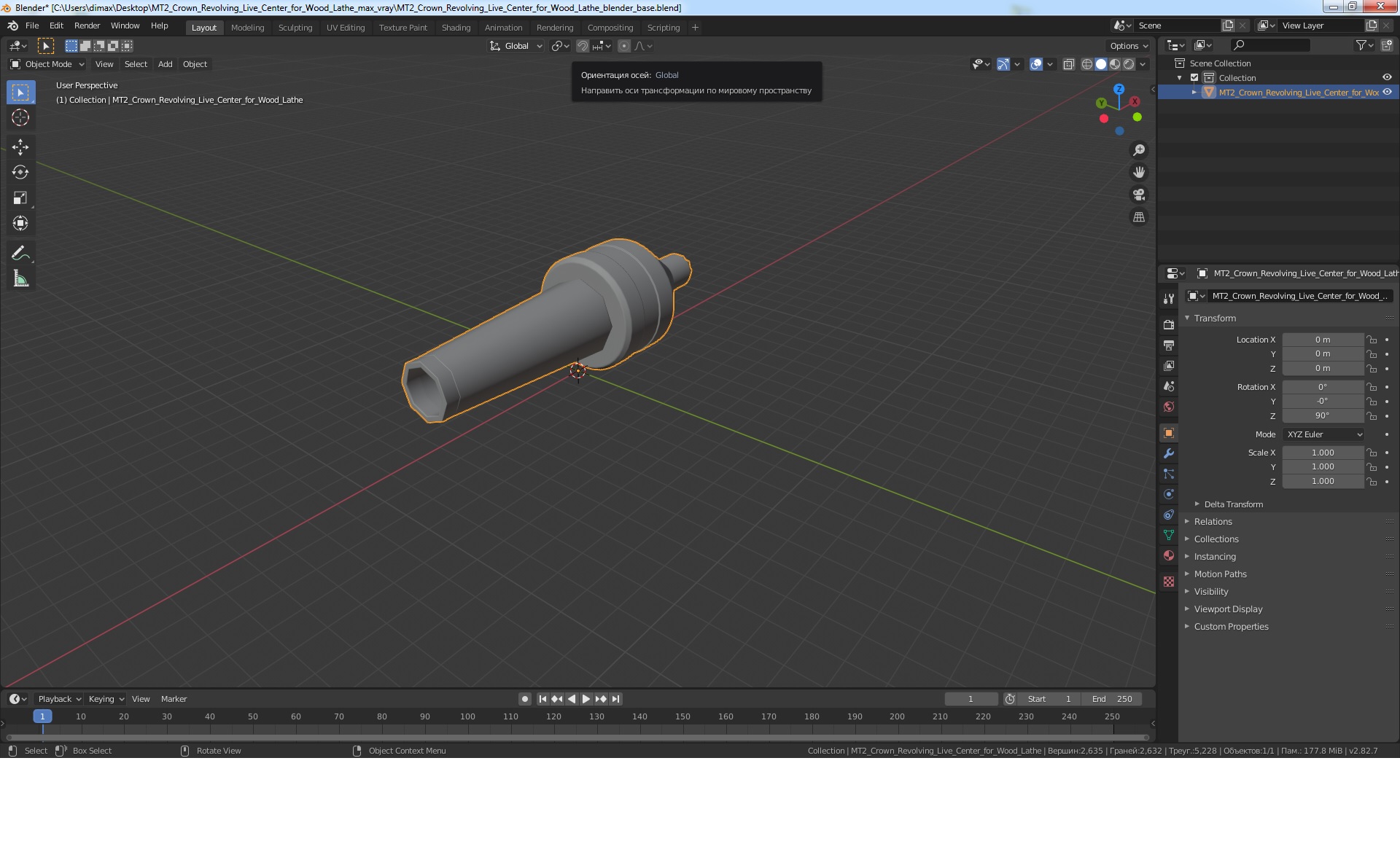Activate the Transform tool
The height and width of the screenshot is (844, 1400).
pyautogui.click(x=20, y=224)
